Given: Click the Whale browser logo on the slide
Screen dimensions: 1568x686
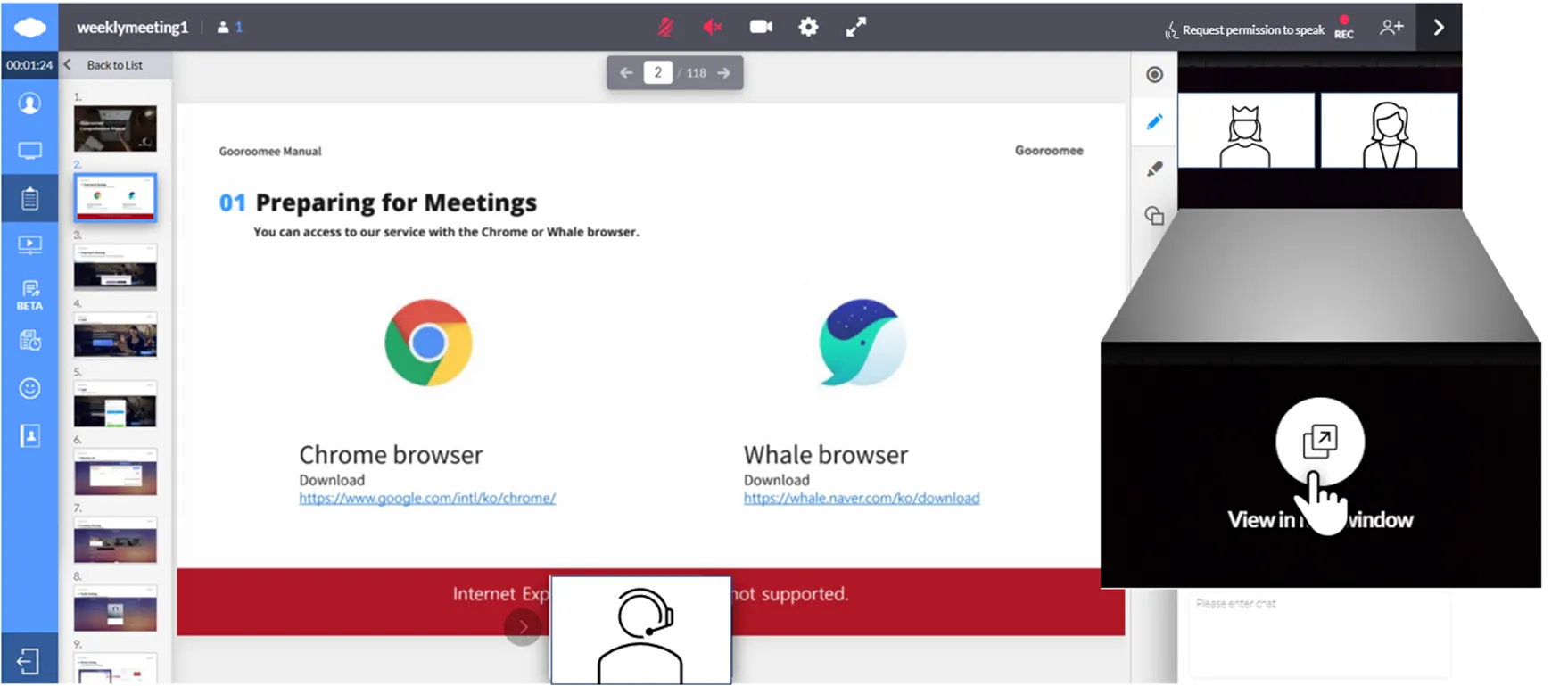Looking at the screenshot, I should click(862, 343).
